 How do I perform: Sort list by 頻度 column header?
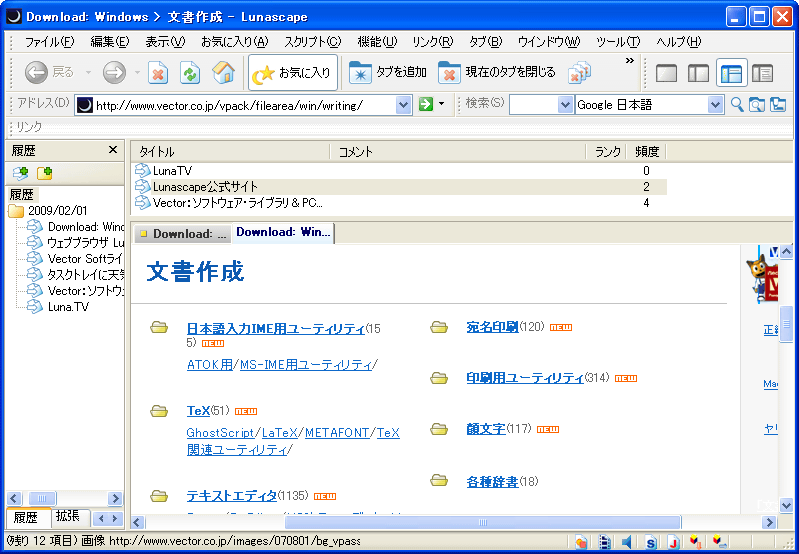647,151
